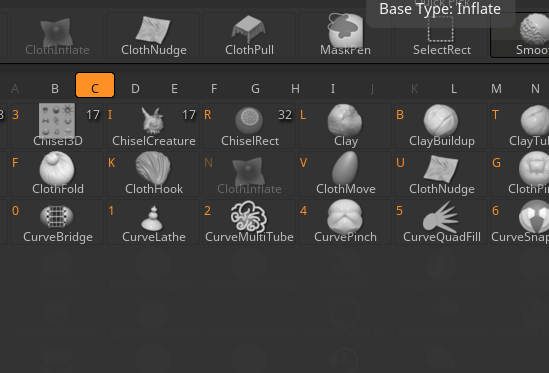Click the dimmed J letter filter
This screenshot has height=373, width=549.
pos(372,89)
